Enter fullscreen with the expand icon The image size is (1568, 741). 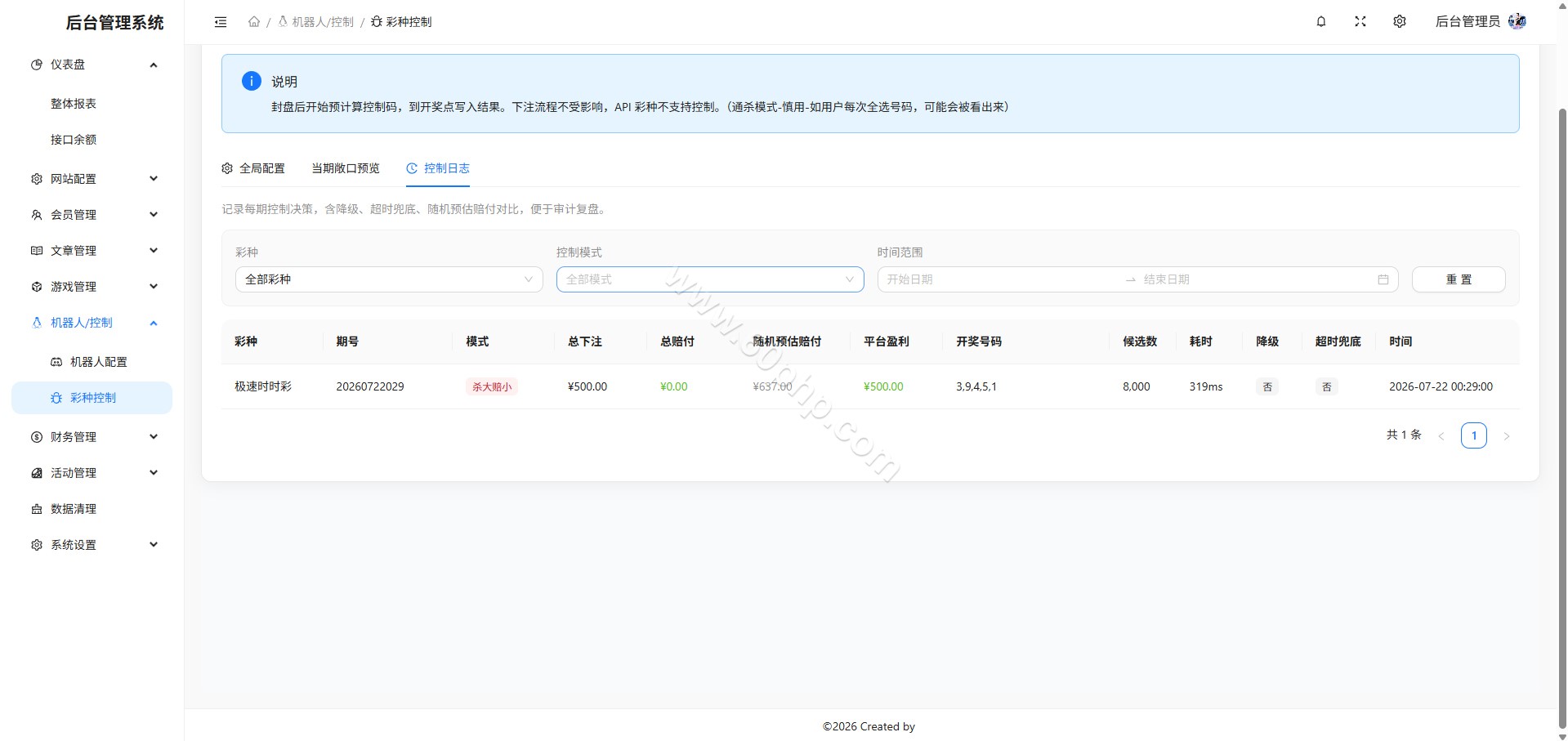tap(1360, 22)
